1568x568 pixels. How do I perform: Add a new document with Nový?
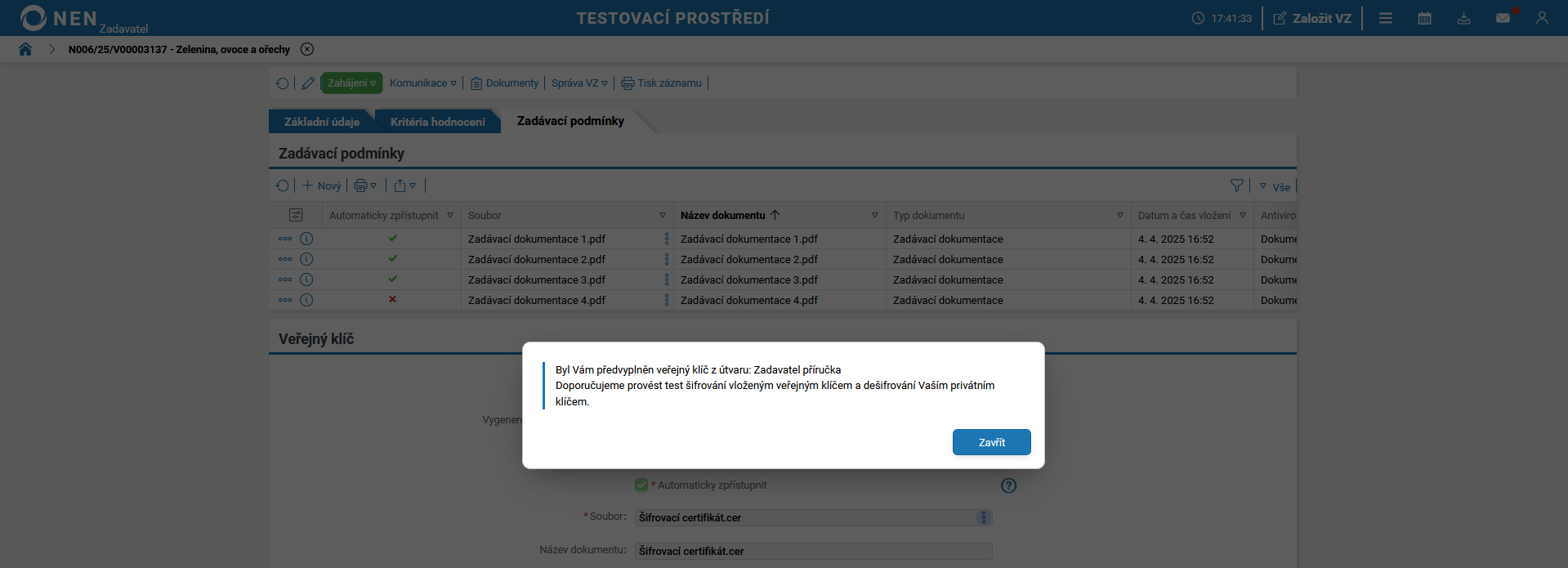pos(322,186)
